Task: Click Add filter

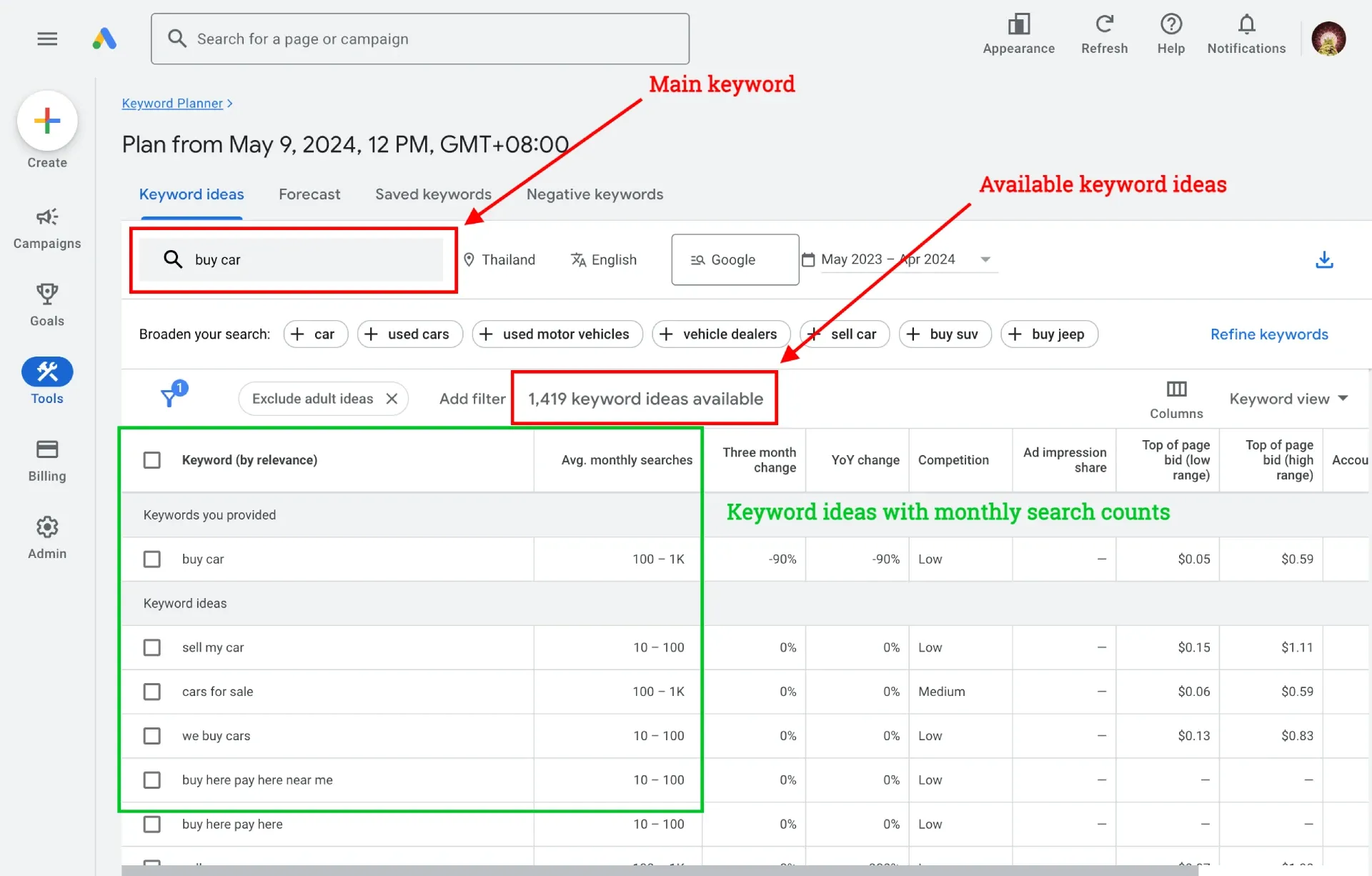Action: tap(472, 399)
